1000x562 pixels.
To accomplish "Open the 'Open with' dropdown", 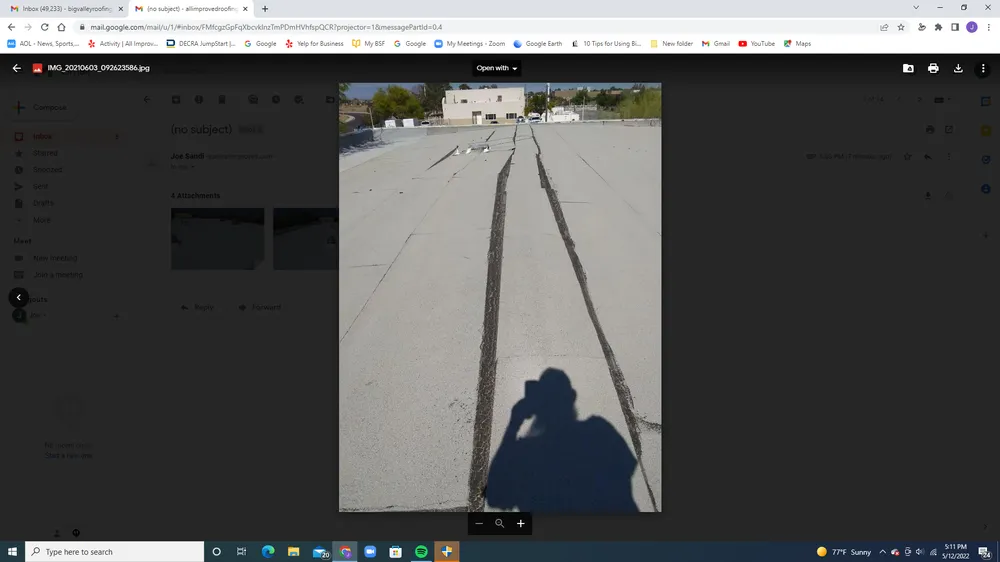I will tap(496, 68).
